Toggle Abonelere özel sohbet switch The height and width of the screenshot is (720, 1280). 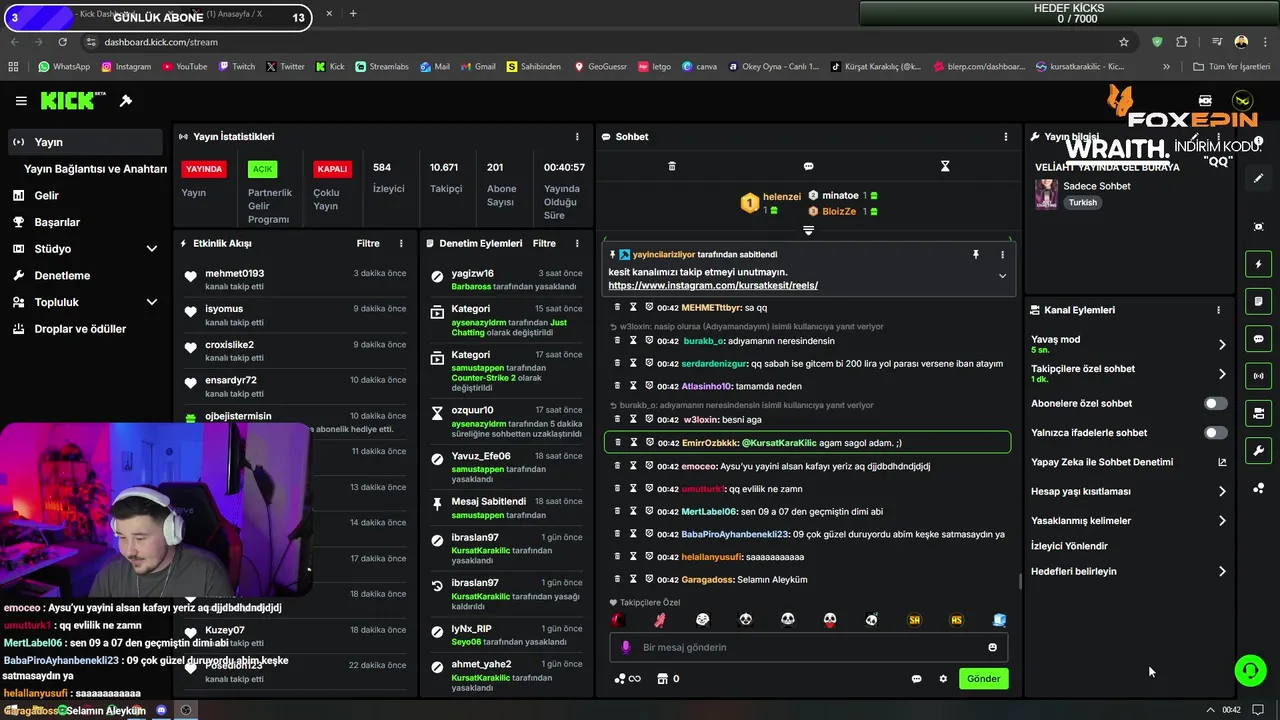pyautogui.click(x=1215, y=404)
